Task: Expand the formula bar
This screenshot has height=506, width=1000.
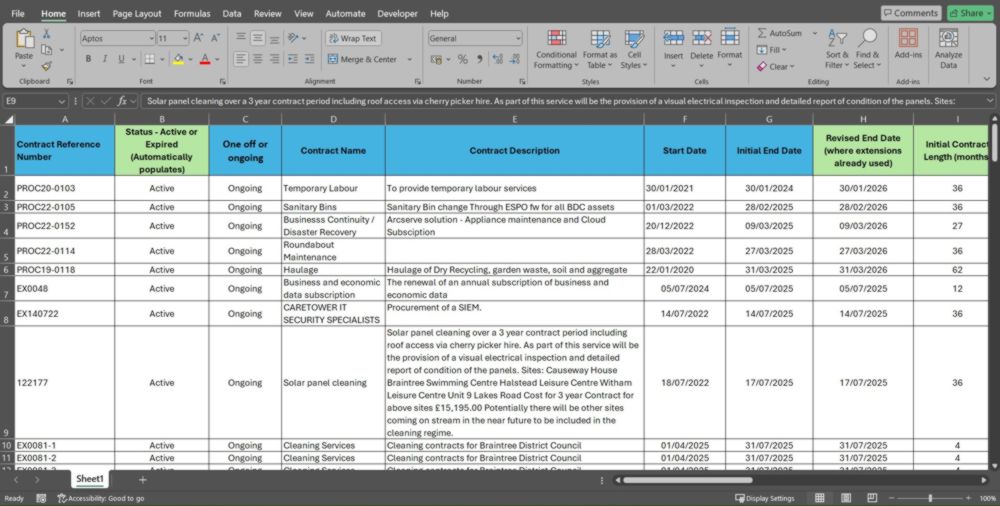Action: click(x=990, y=101)
